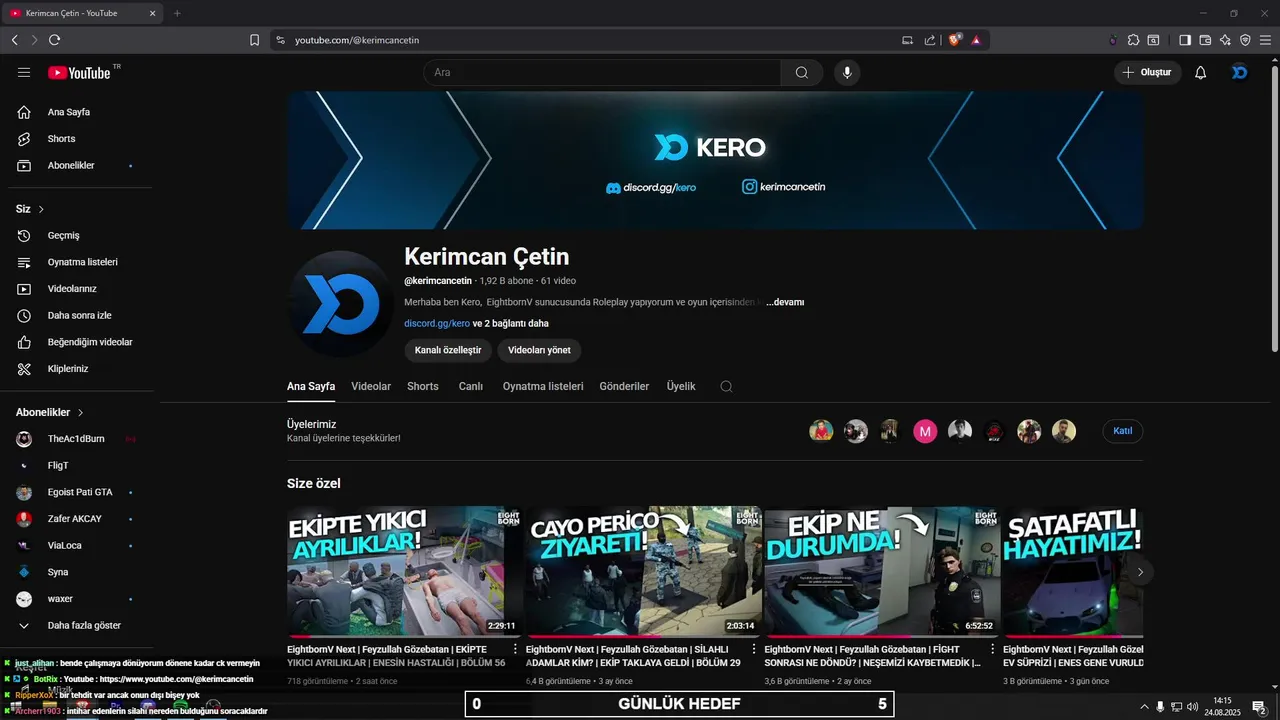Show next videos carousel arrow
Screen dimensions: 1280x720
click(x=1140, y=572)
